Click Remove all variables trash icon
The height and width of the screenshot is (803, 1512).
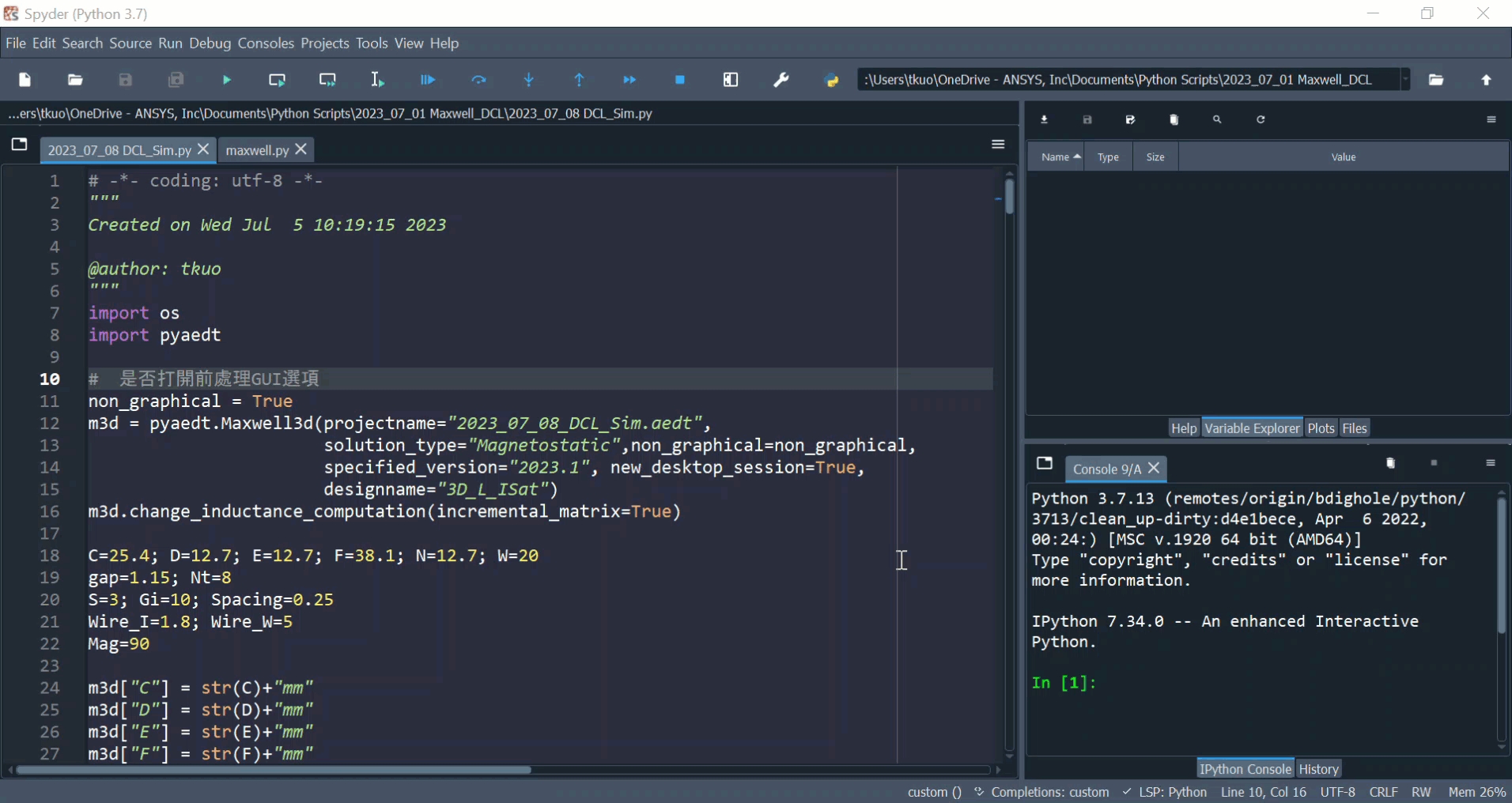pos(1174,120)
